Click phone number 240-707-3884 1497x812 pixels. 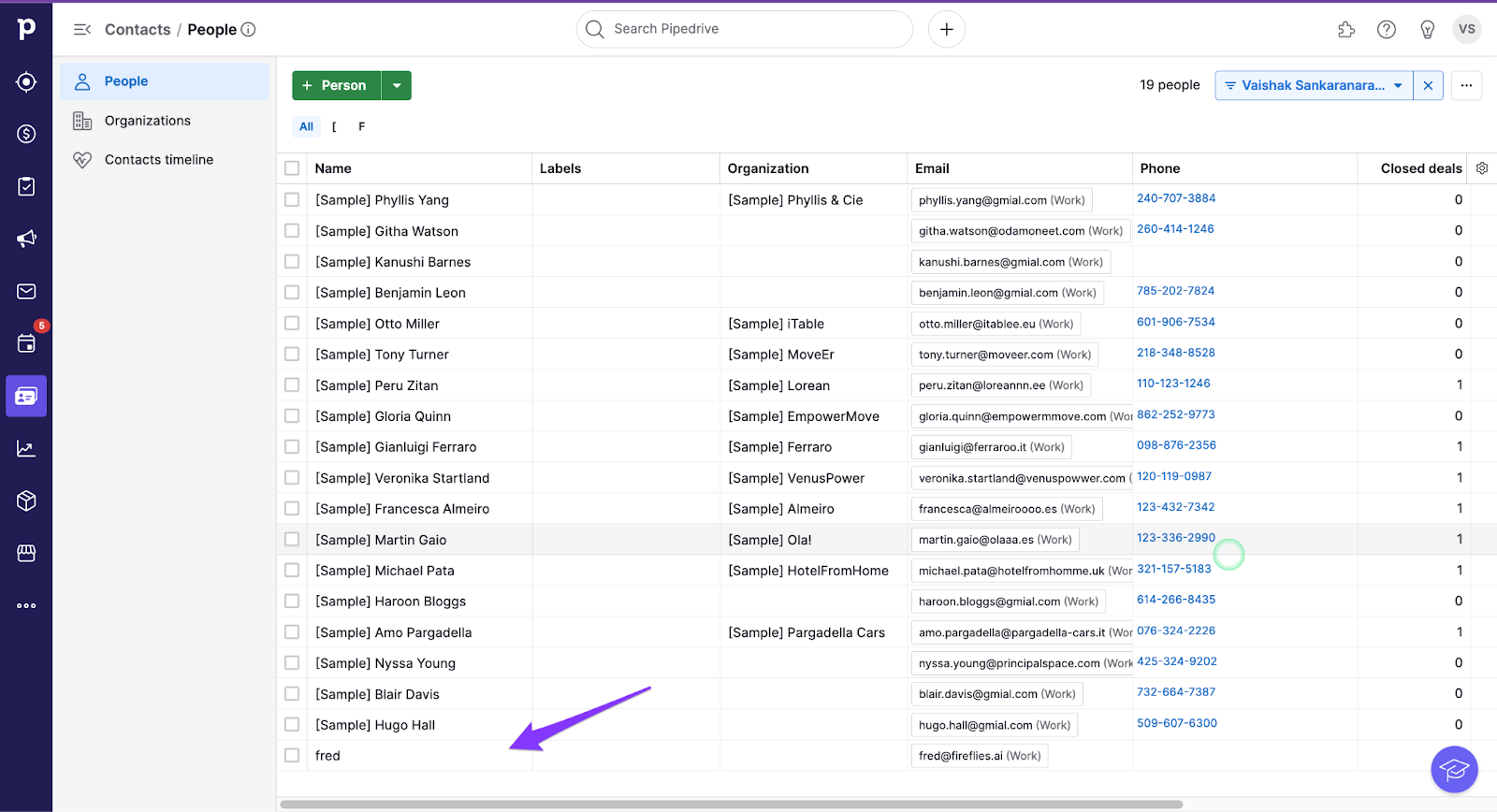coord(1176,198)
